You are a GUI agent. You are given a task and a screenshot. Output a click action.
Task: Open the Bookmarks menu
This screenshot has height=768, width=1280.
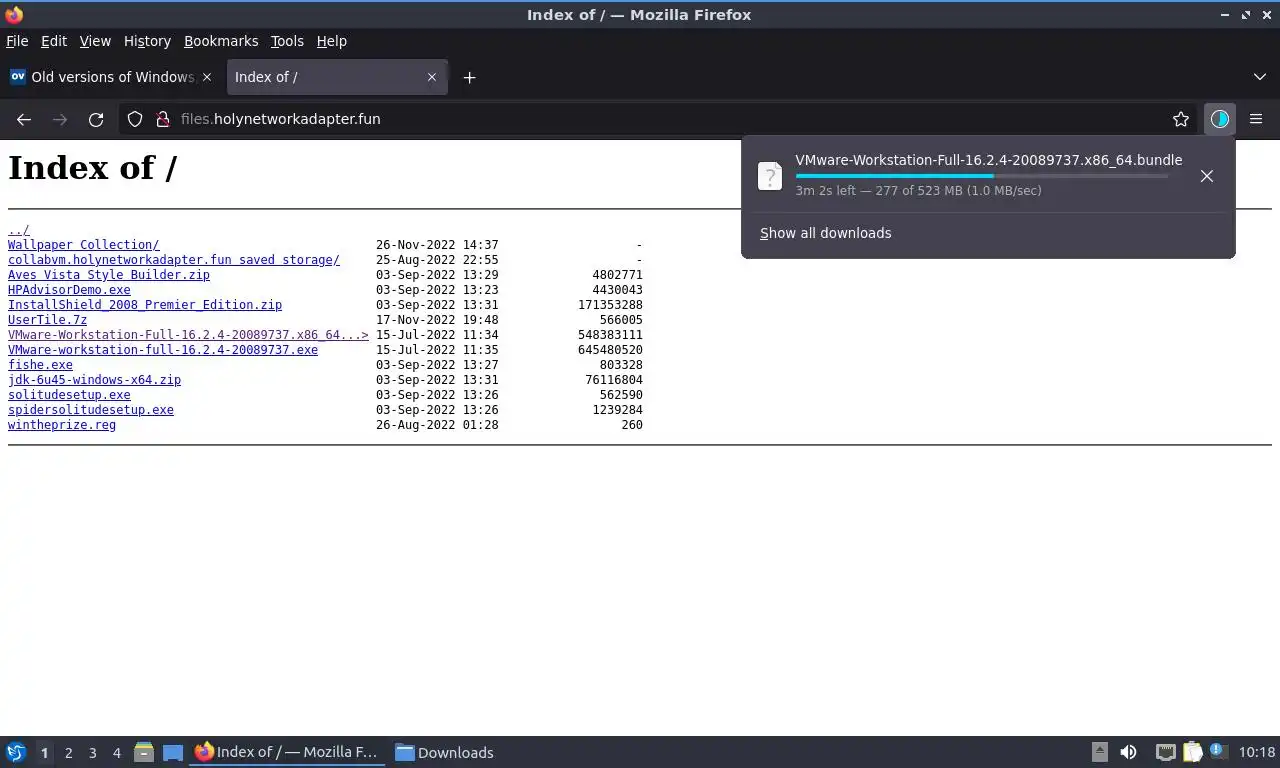[221, 41]
